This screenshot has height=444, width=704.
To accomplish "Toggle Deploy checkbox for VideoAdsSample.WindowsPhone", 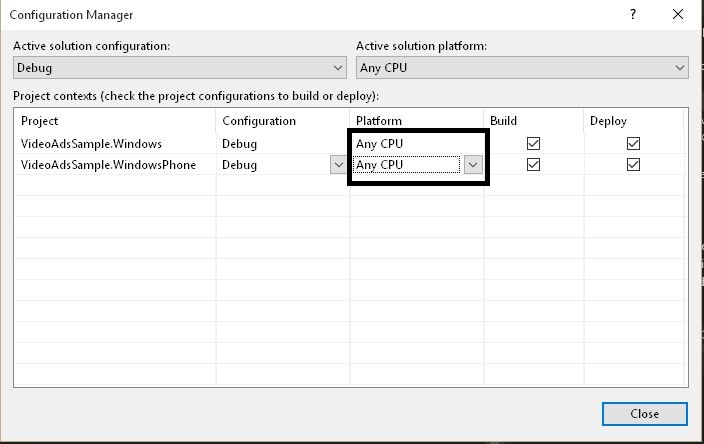I will (633, 165).
